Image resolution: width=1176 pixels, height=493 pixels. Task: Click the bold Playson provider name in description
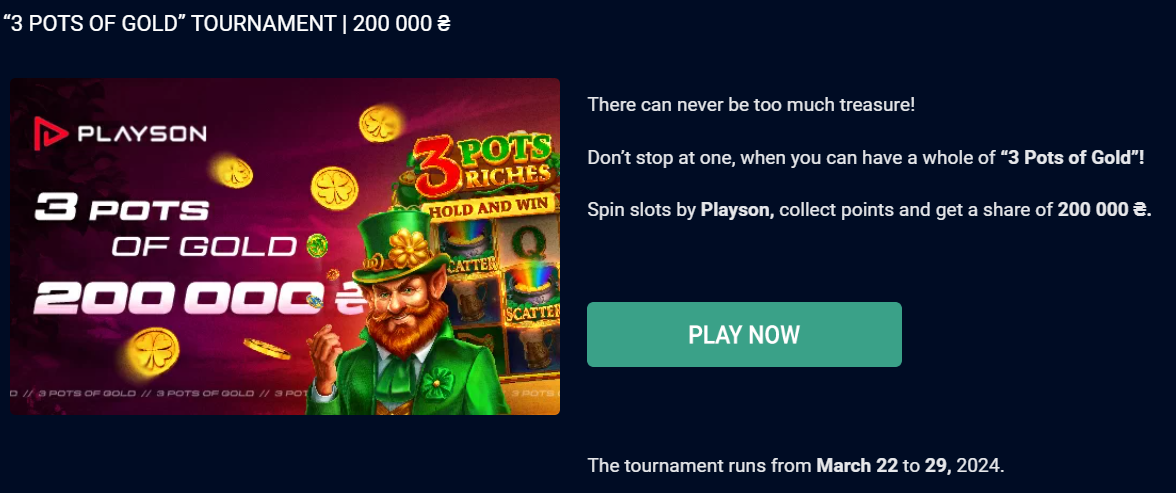737,210
